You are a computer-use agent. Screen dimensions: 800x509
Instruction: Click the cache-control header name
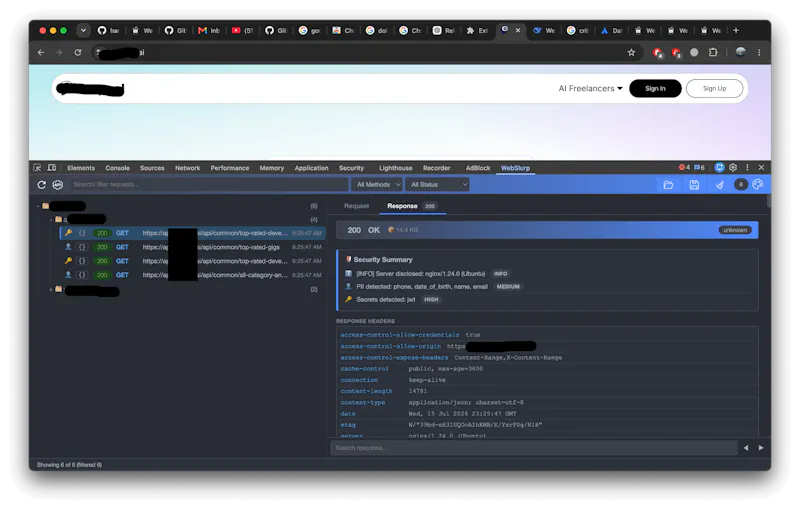pos(364,369)
